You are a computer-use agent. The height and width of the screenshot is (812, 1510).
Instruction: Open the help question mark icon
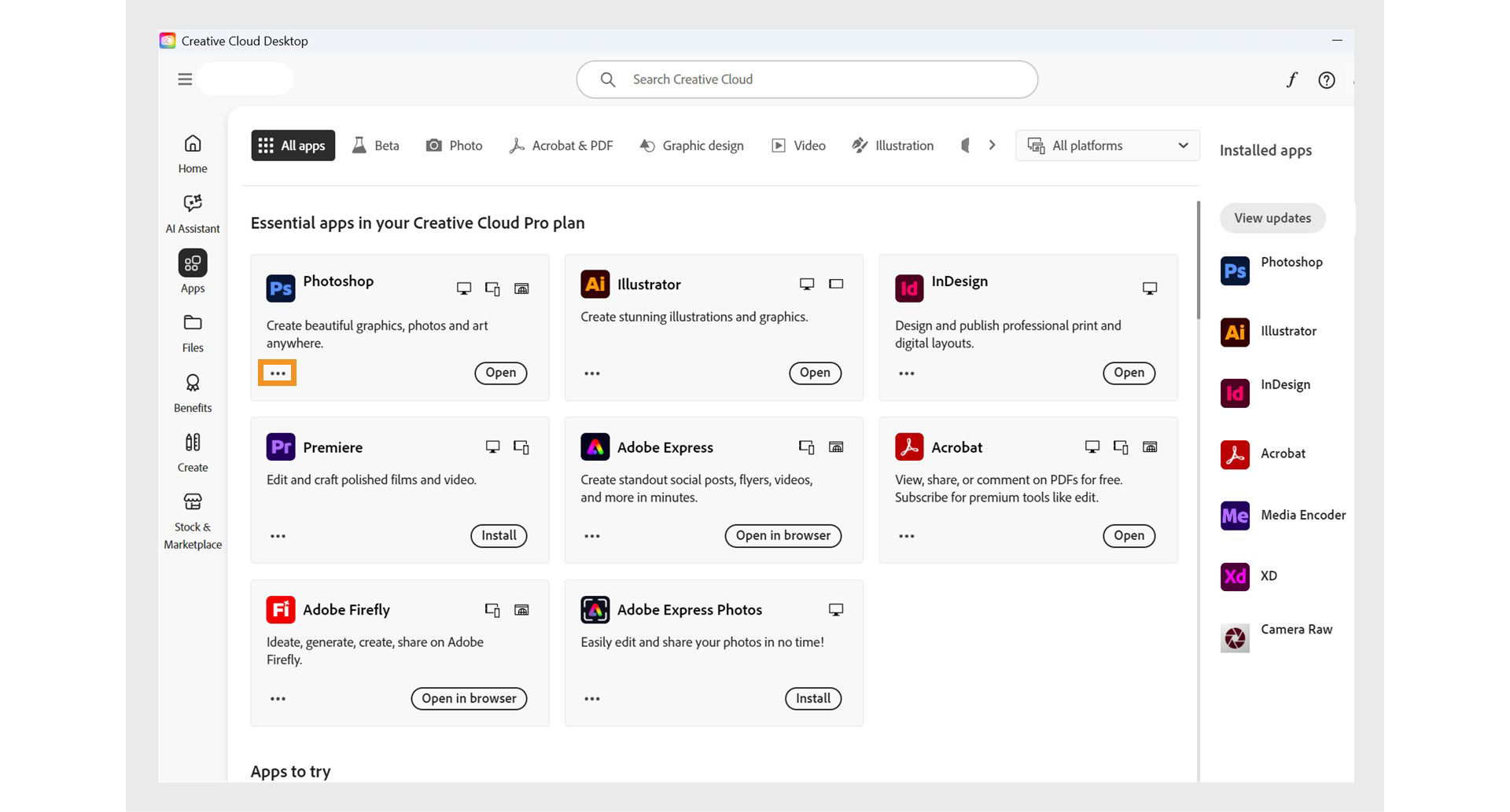coord(1327,80)
